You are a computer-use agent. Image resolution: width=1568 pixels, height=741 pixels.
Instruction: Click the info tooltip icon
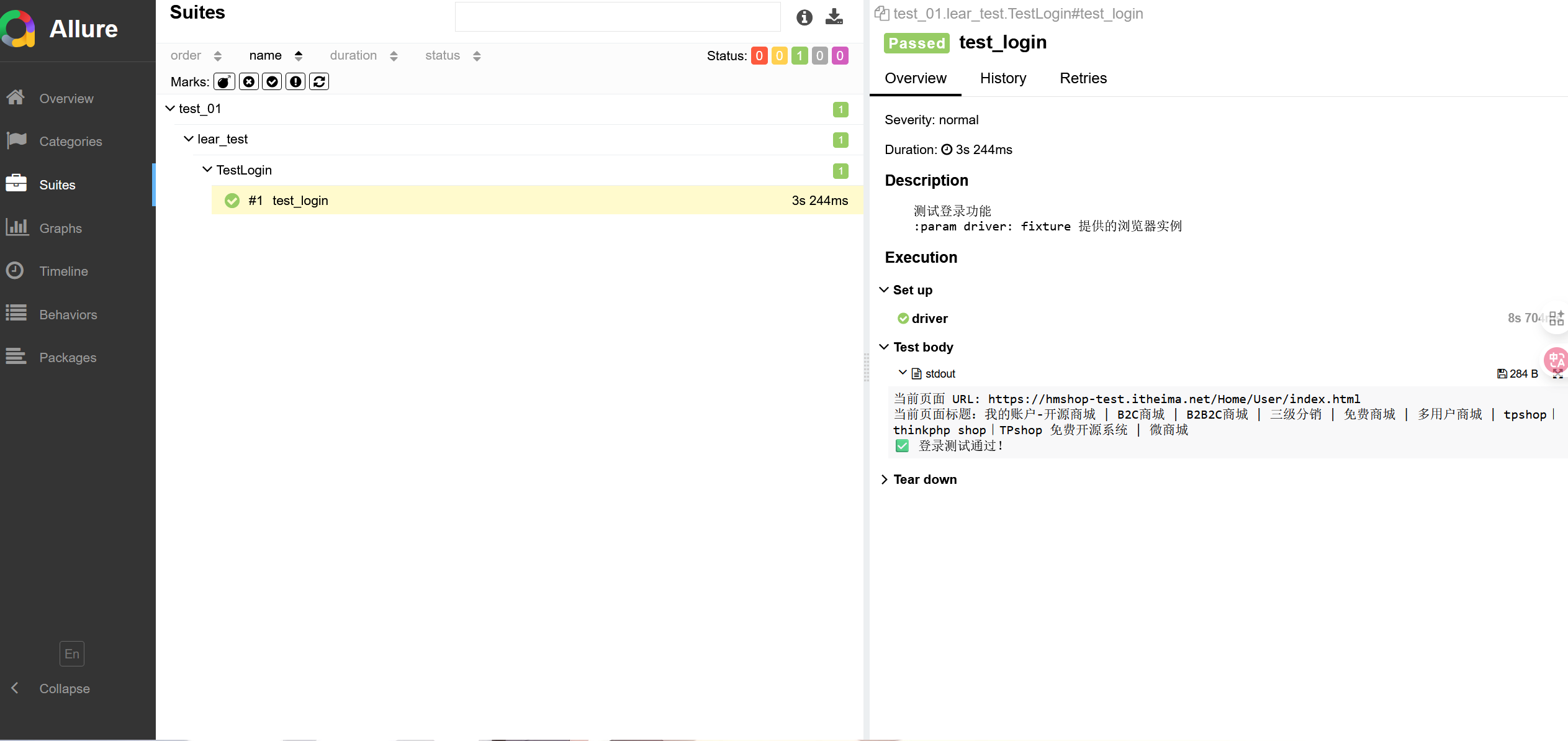pos(804,17)
